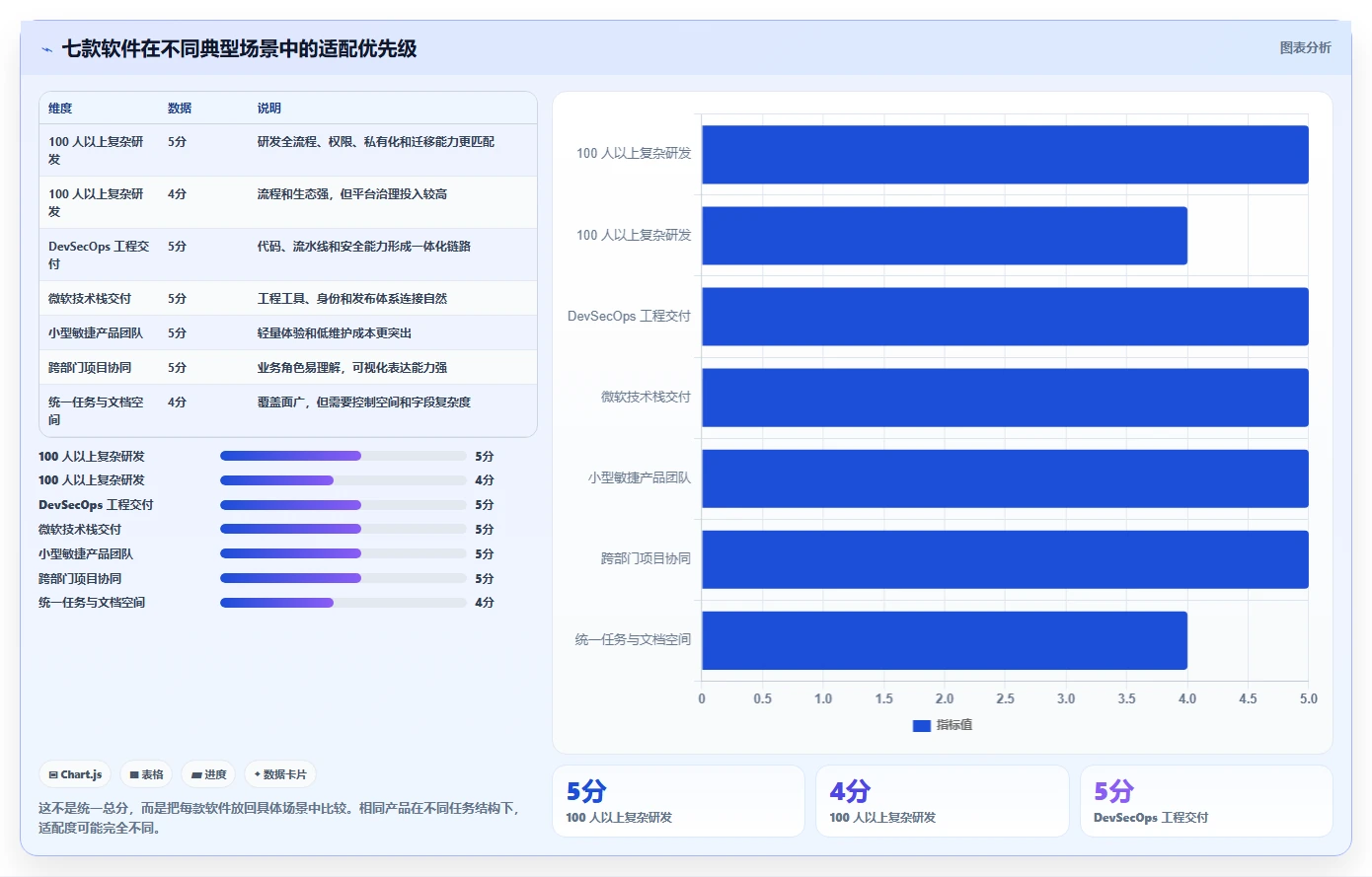Click the chart bar for 微软技术栈交付
Screen dimensions: 1372x877
pyautogui.click(x=1005, y=398)
